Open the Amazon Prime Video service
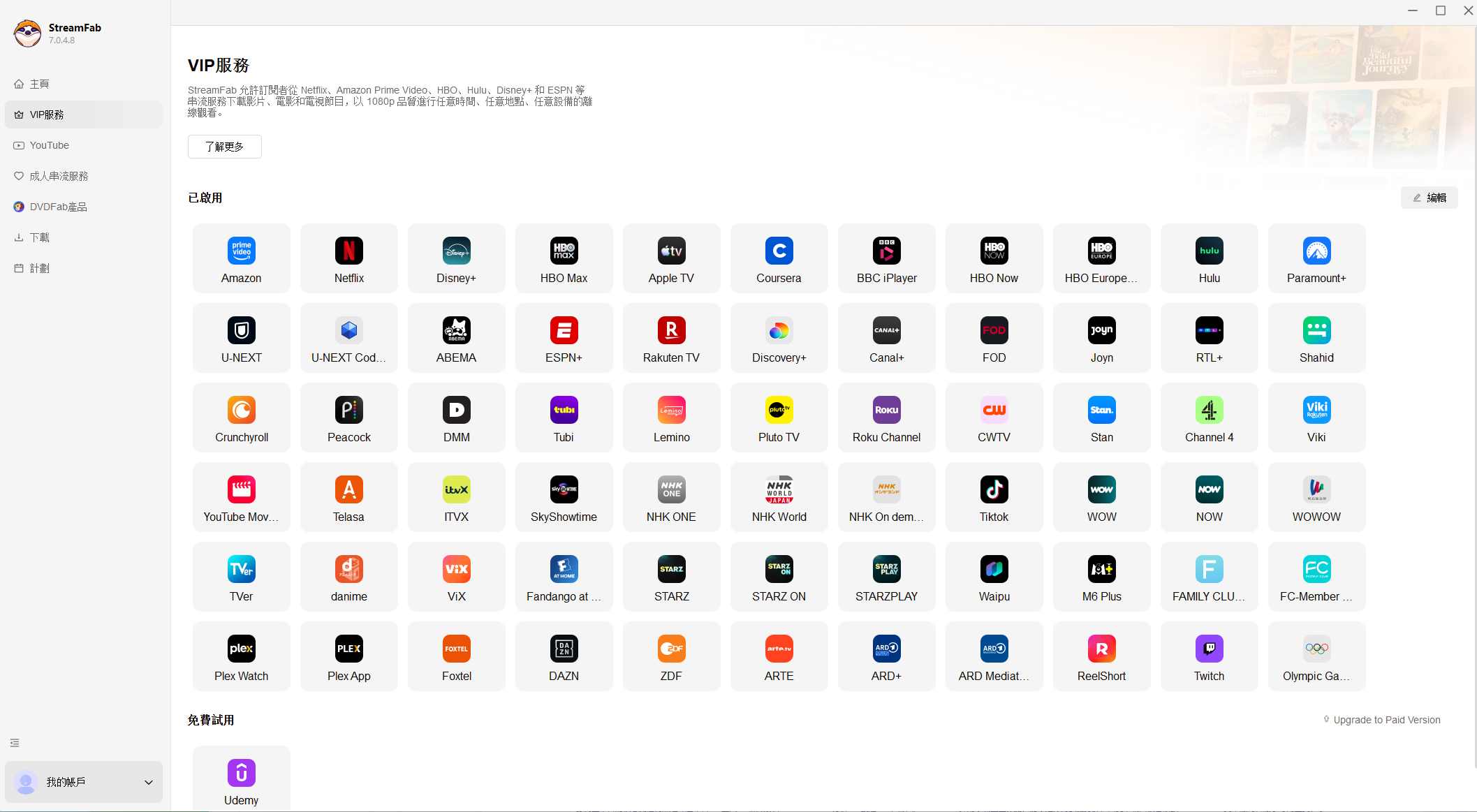The image size is (1477, 812). coord(242,258)
